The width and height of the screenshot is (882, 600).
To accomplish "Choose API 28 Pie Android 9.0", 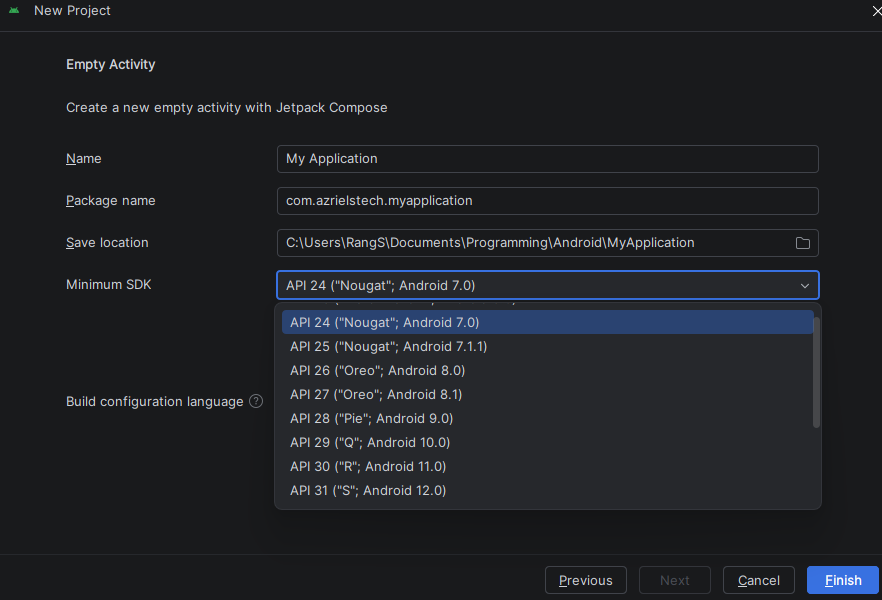I will [x=547, y=418].
